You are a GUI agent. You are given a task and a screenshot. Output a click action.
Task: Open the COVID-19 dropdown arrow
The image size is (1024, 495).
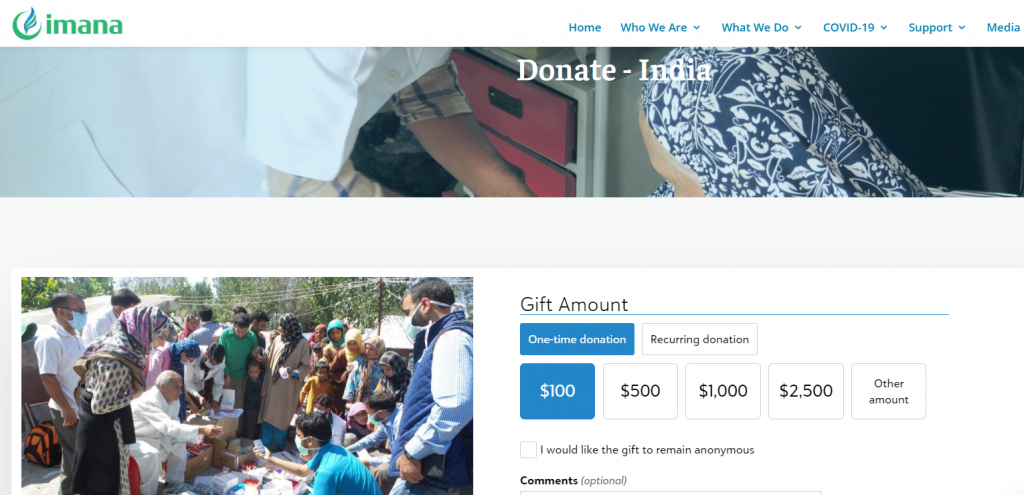(884, 28)
